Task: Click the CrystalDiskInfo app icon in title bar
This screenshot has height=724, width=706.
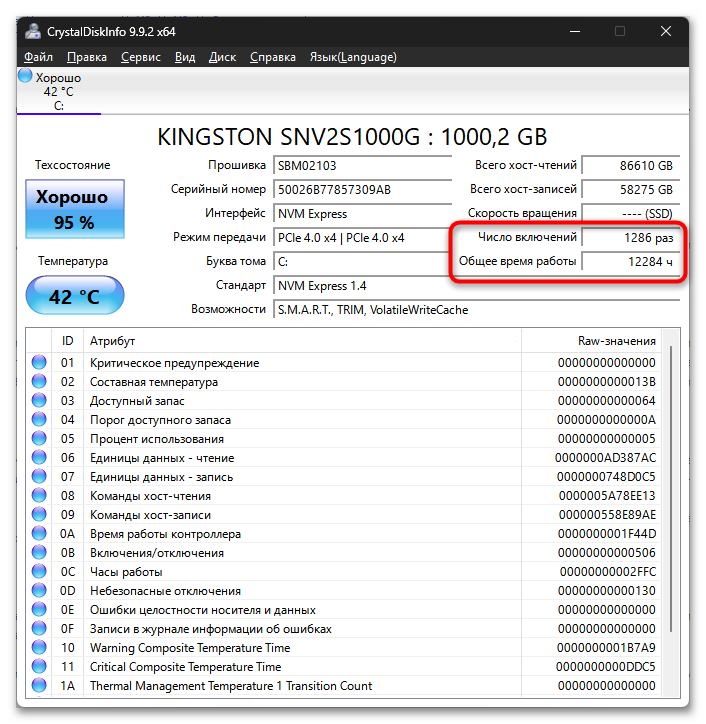Action: [33, 31]
